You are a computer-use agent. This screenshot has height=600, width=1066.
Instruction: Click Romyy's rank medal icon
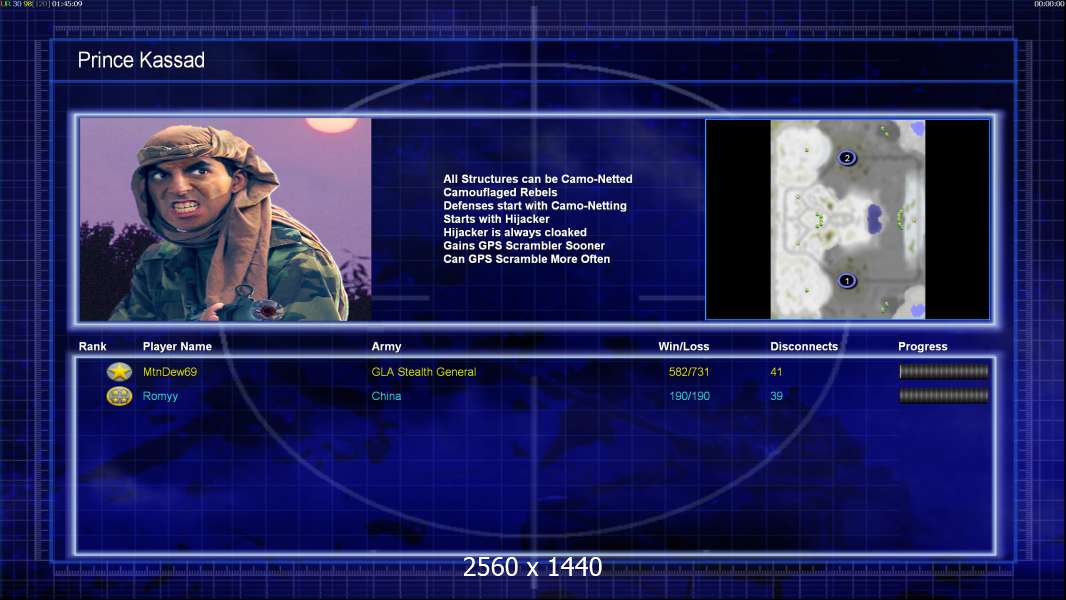click(x=119, y=395)
